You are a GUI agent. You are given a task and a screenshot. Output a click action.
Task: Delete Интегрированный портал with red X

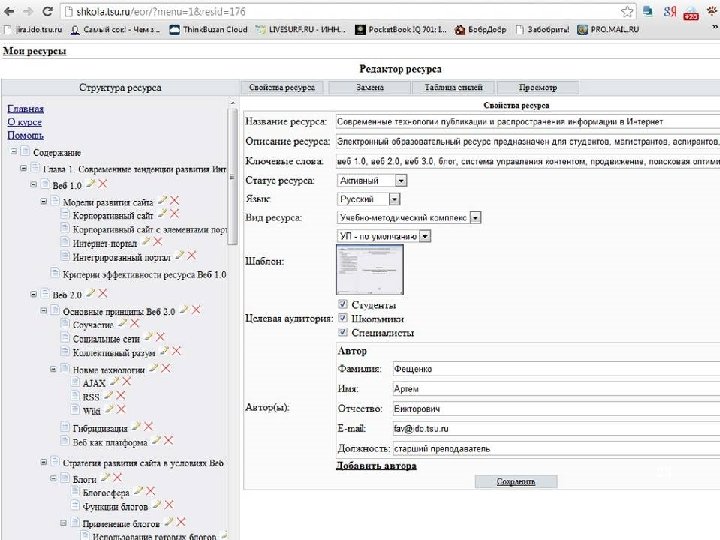(191, 255)
